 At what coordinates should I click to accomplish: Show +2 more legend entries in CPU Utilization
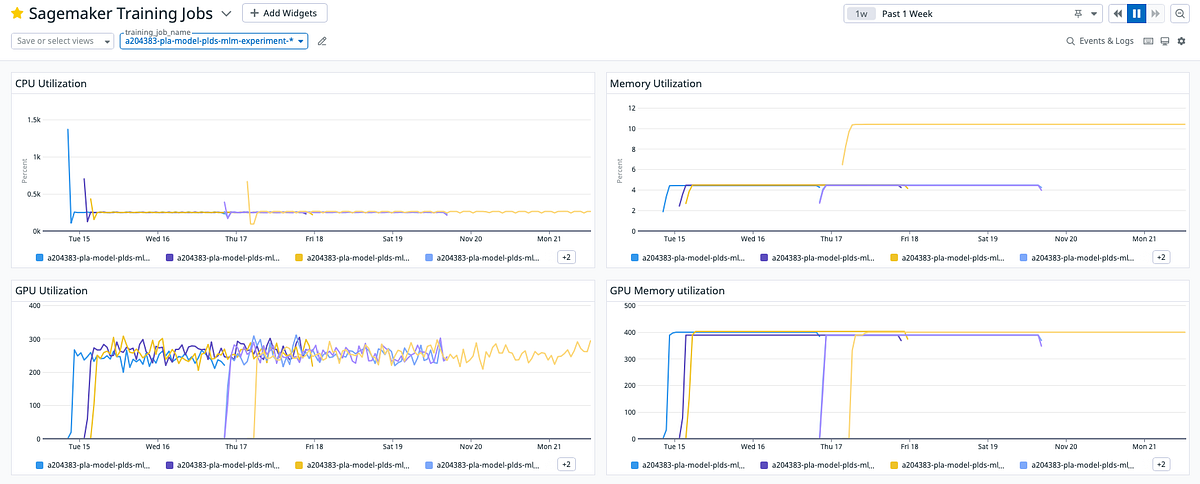point(566,257)
